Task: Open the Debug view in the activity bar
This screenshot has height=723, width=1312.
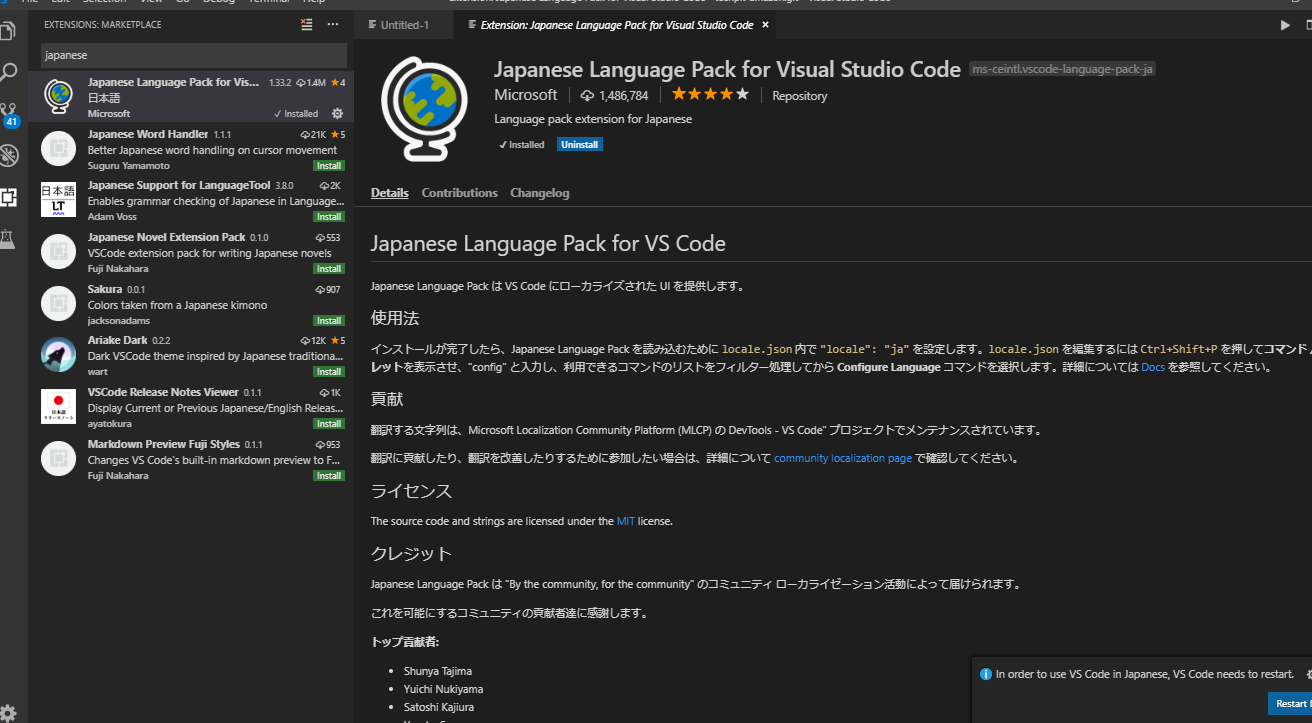Action: [8, 155]
